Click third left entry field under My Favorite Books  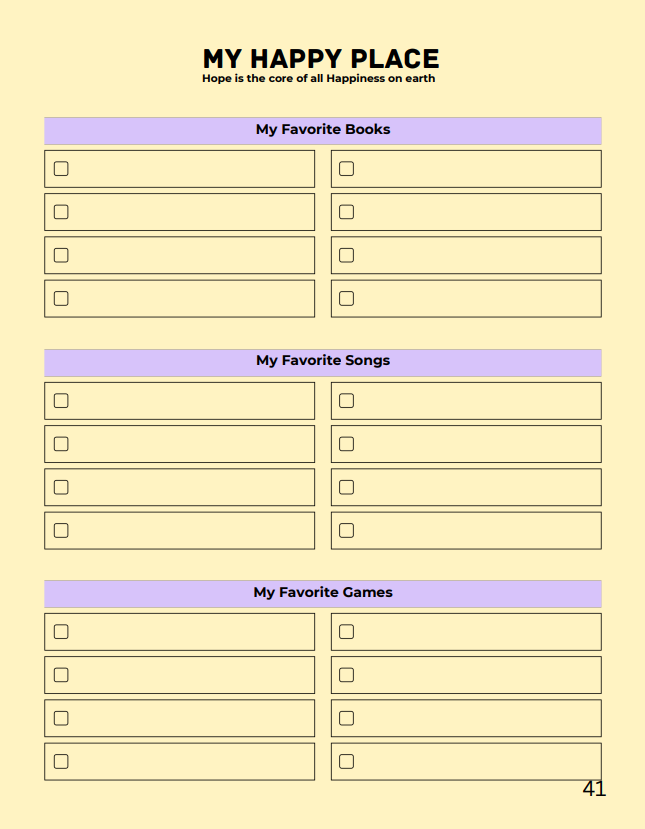[190, 255]
